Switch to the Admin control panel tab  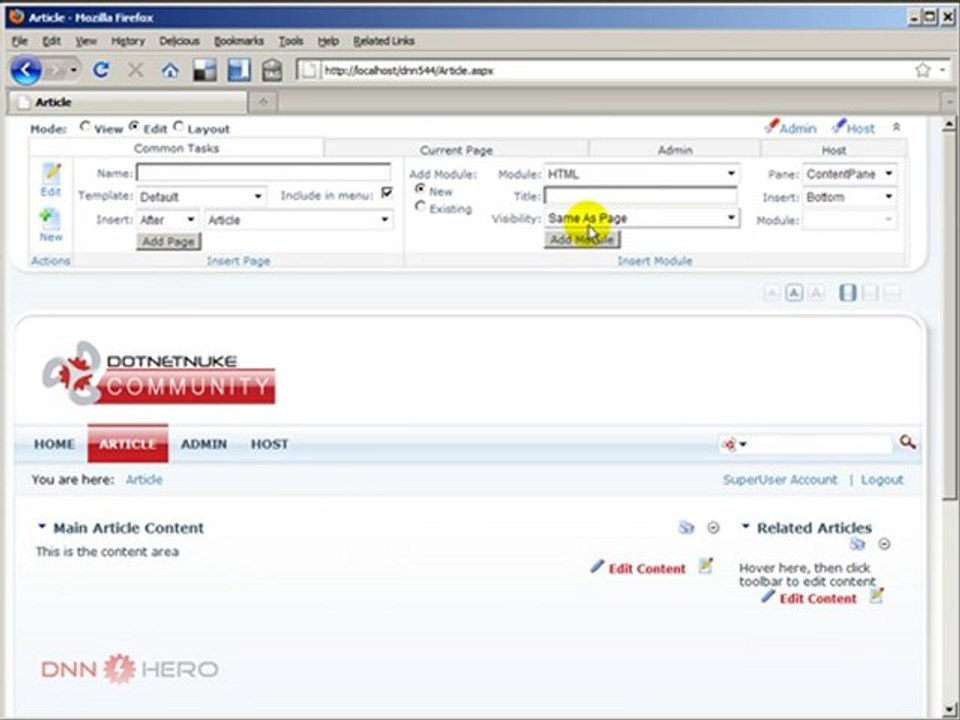pyautogui.click(x=675, y=149)
